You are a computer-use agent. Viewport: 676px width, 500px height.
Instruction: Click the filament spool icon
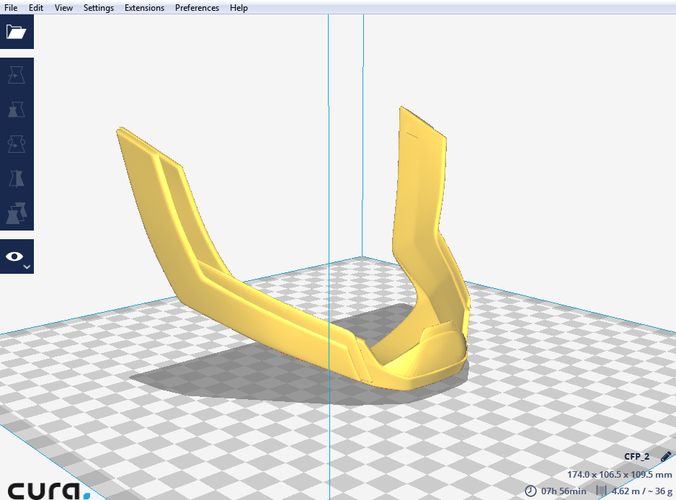click(601, 491)
